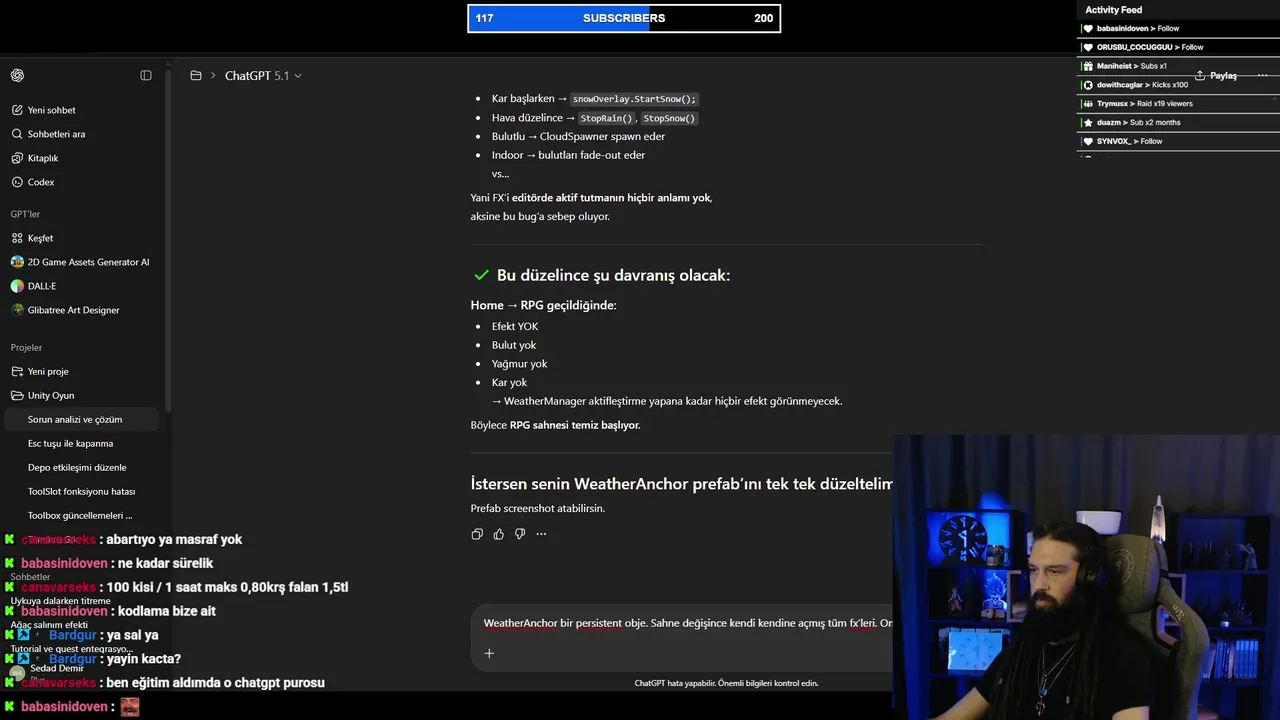Image resolution: width=1280 pixels, height=720 pixels.
Task: Click ORUSBU_COCUGGUU Follow entry in Activity Feed
Action: pyautogui.click(x=1143, y=47)
